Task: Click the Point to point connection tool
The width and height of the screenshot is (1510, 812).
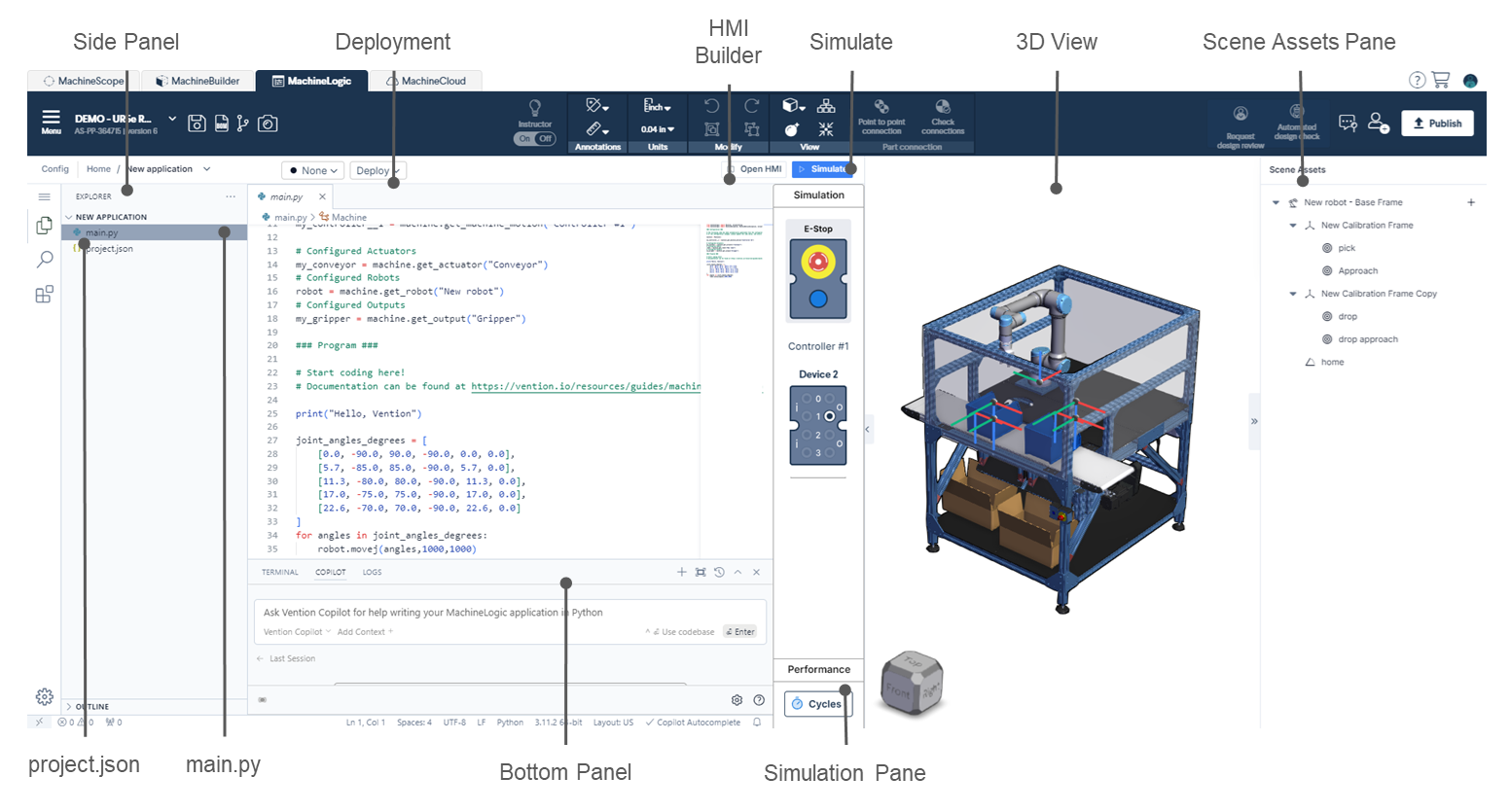Action: [881, 116]
